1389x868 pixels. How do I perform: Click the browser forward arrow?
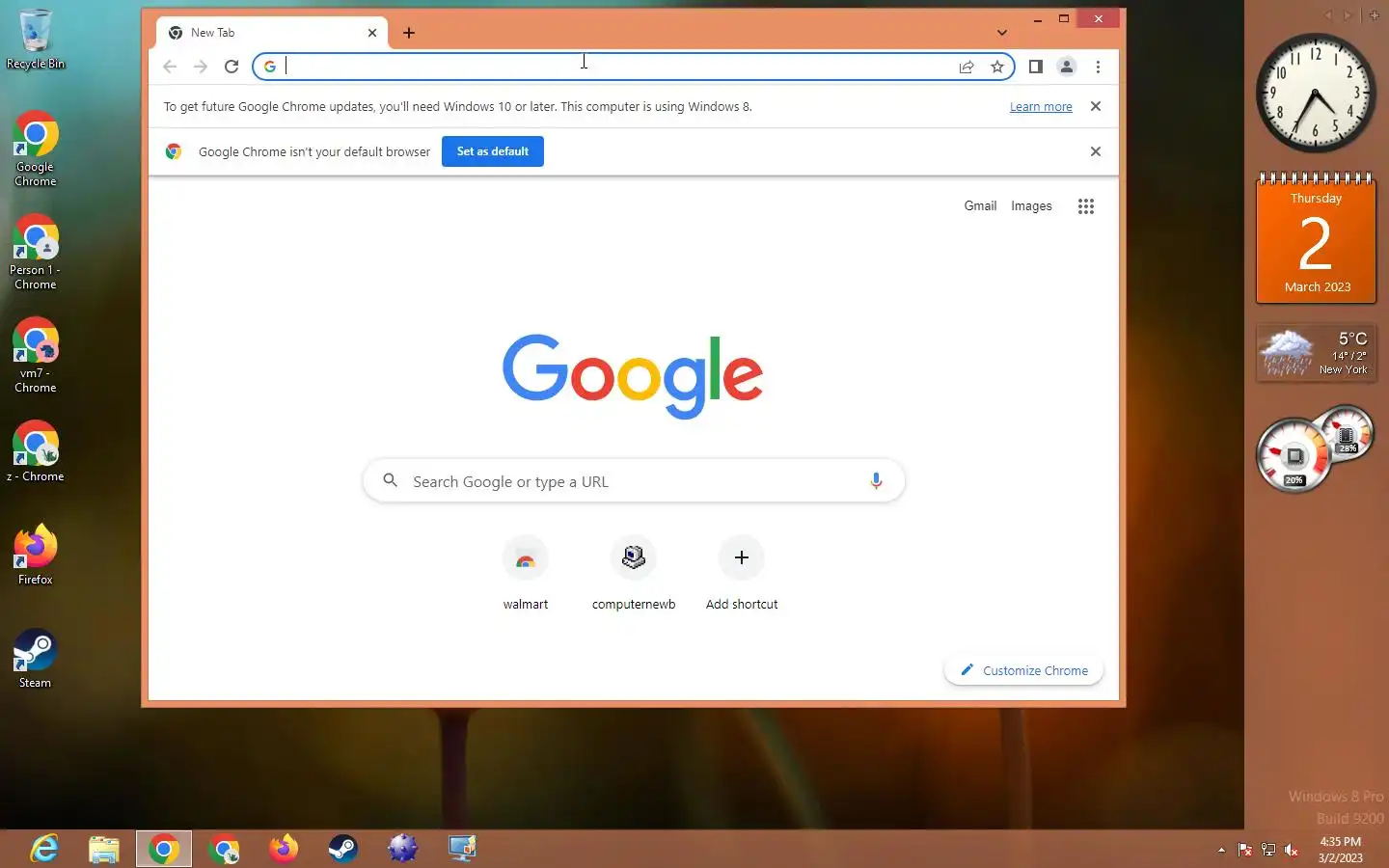coord(201,67)
